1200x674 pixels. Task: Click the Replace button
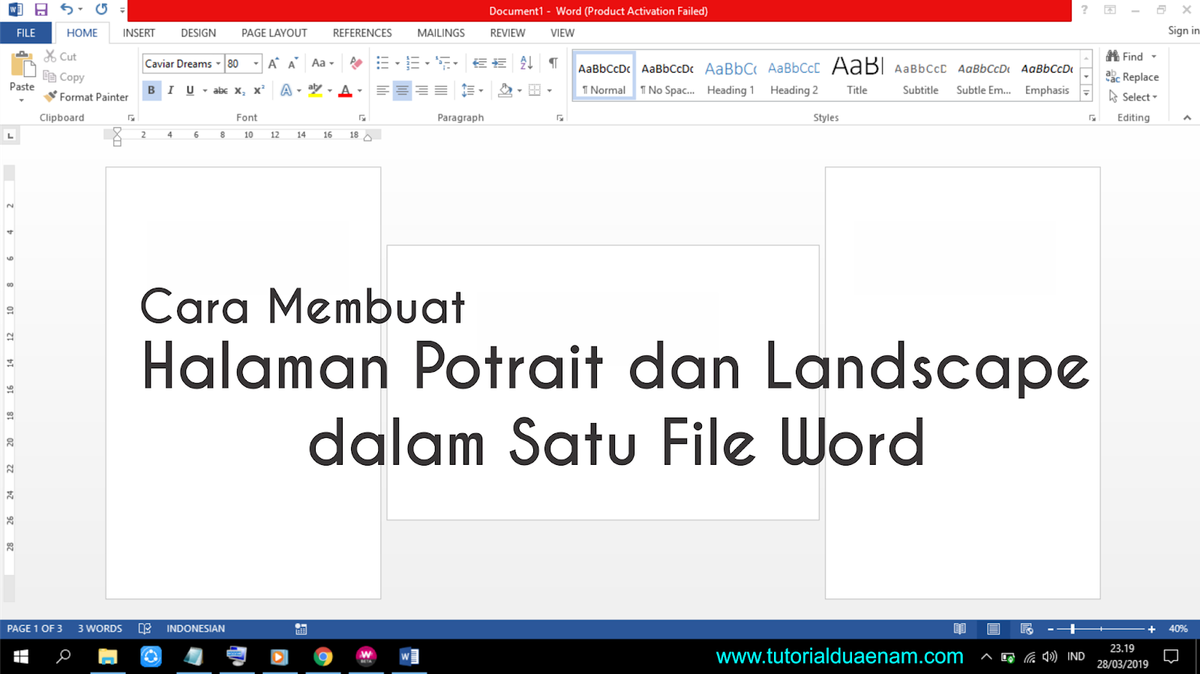1132,77
